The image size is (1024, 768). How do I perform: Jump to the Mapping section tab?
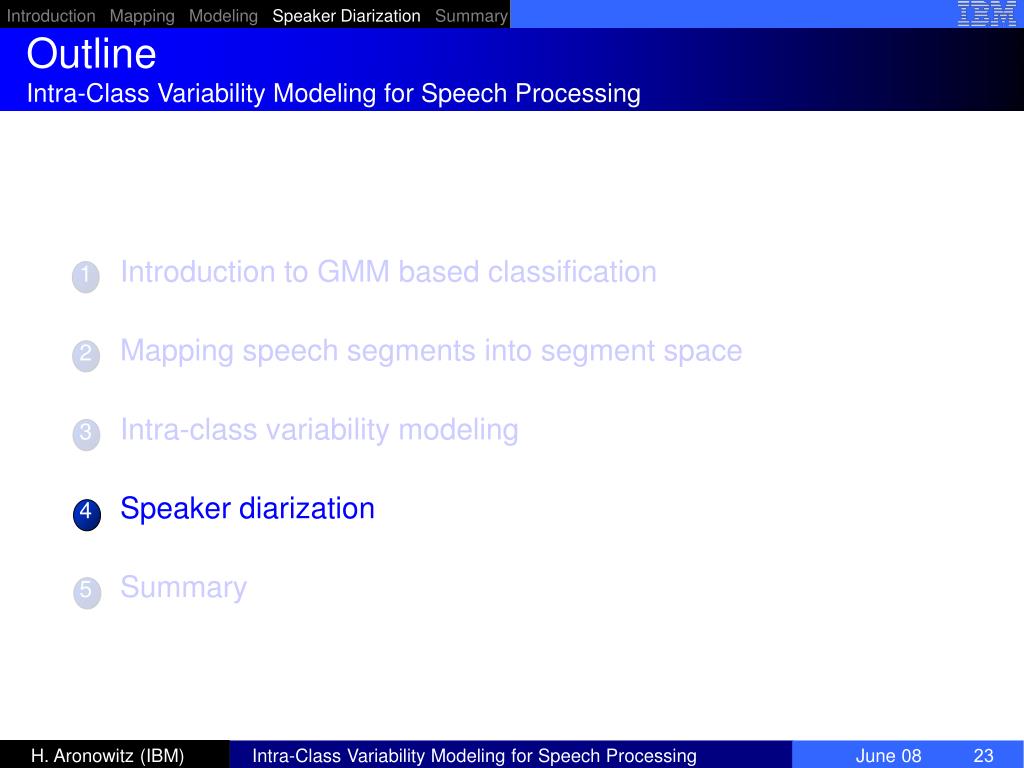click(142, 16)
